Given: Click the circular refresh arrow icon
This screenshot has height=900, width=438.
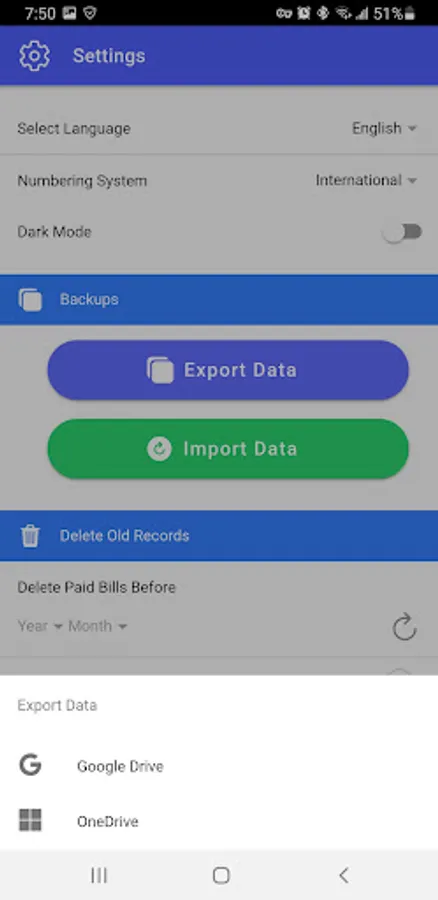Looking at the screenshot, I should (405, 626).
